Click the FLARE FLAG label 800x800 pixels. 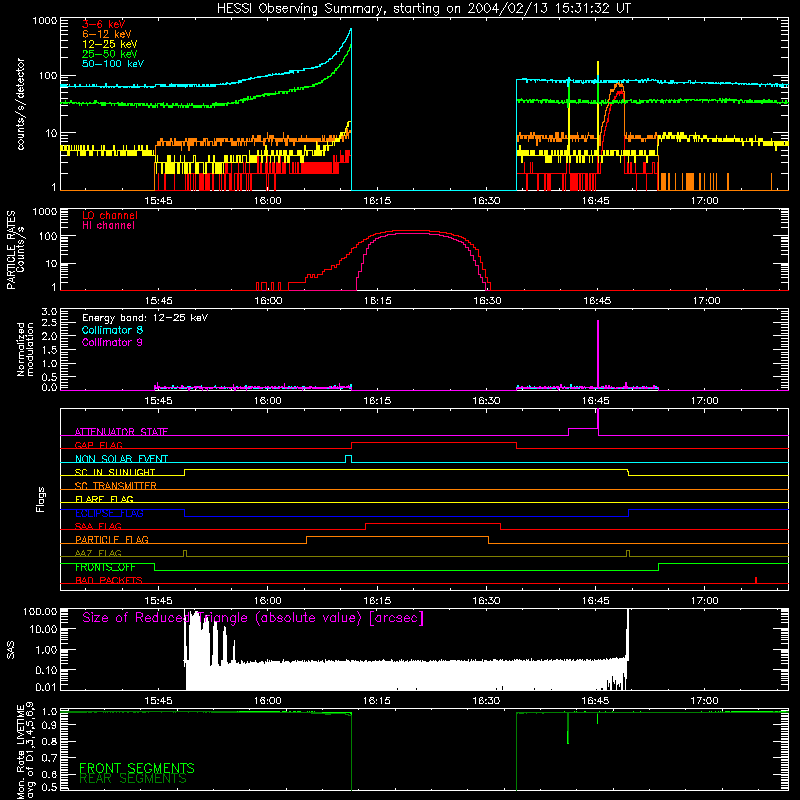104,499
